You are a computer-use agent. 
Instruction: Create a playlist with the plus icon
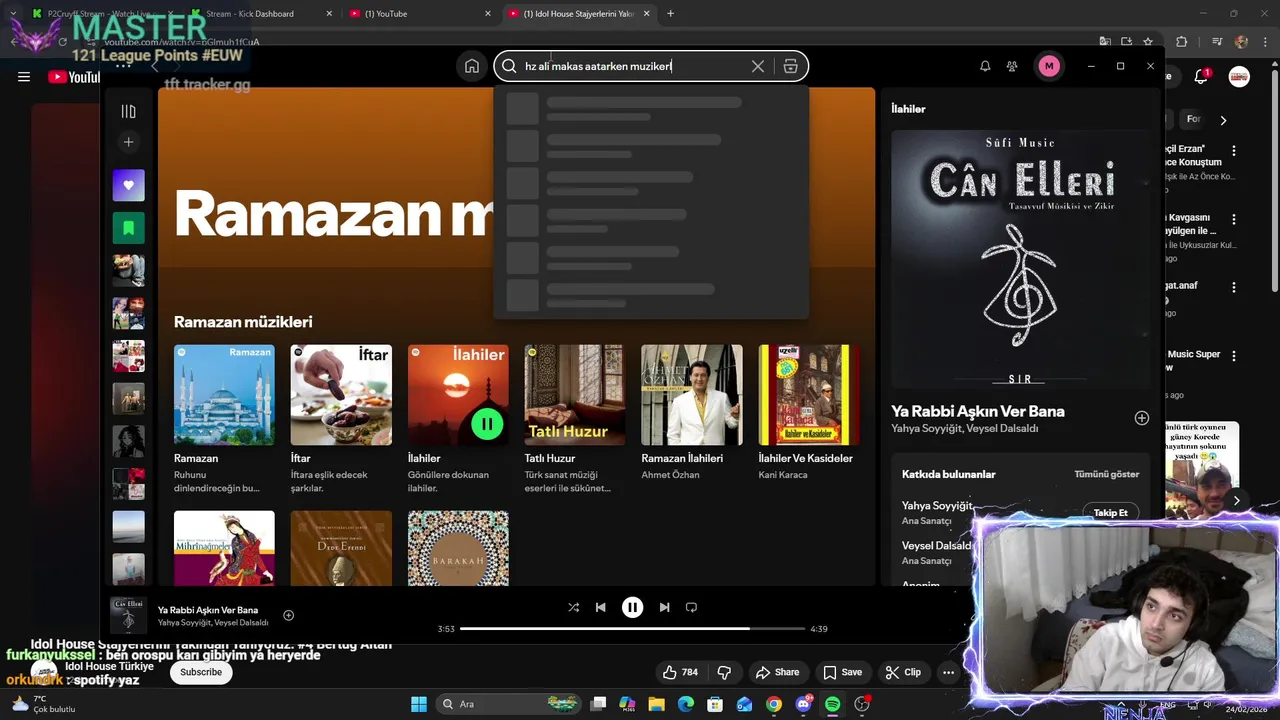tap(128, 142)
